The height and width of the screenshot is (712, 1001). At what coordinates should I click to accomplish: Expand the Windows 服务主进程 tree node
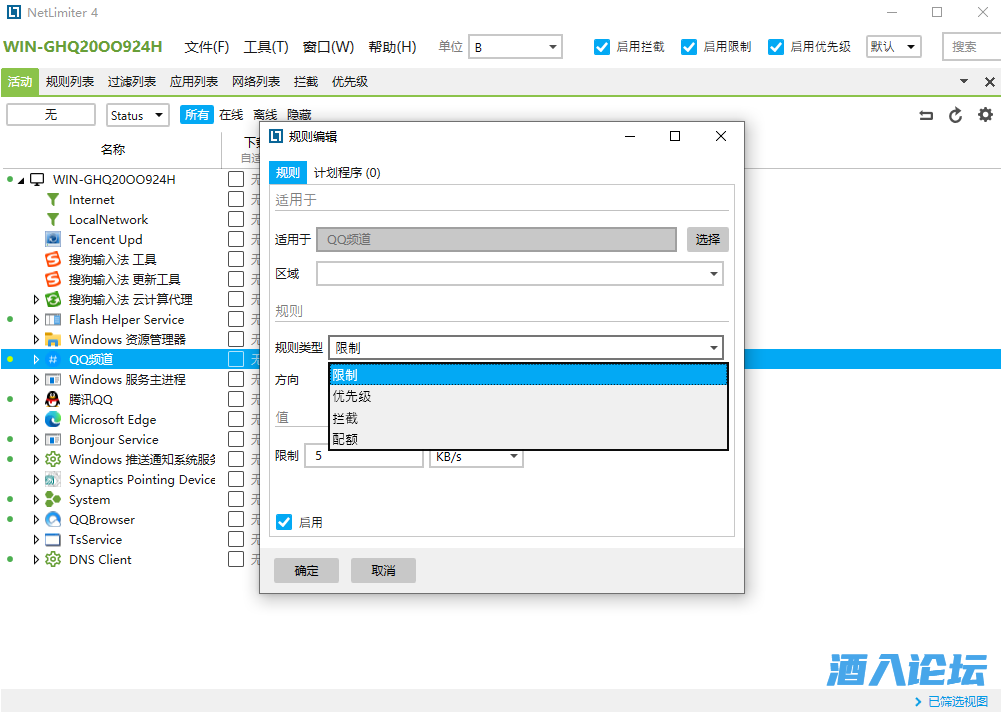pos(37,380)
